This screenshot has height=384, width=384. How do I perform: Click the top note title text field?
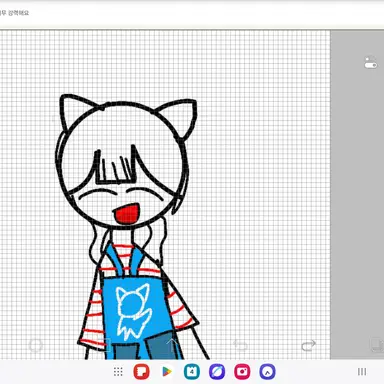tap(15, 13)
